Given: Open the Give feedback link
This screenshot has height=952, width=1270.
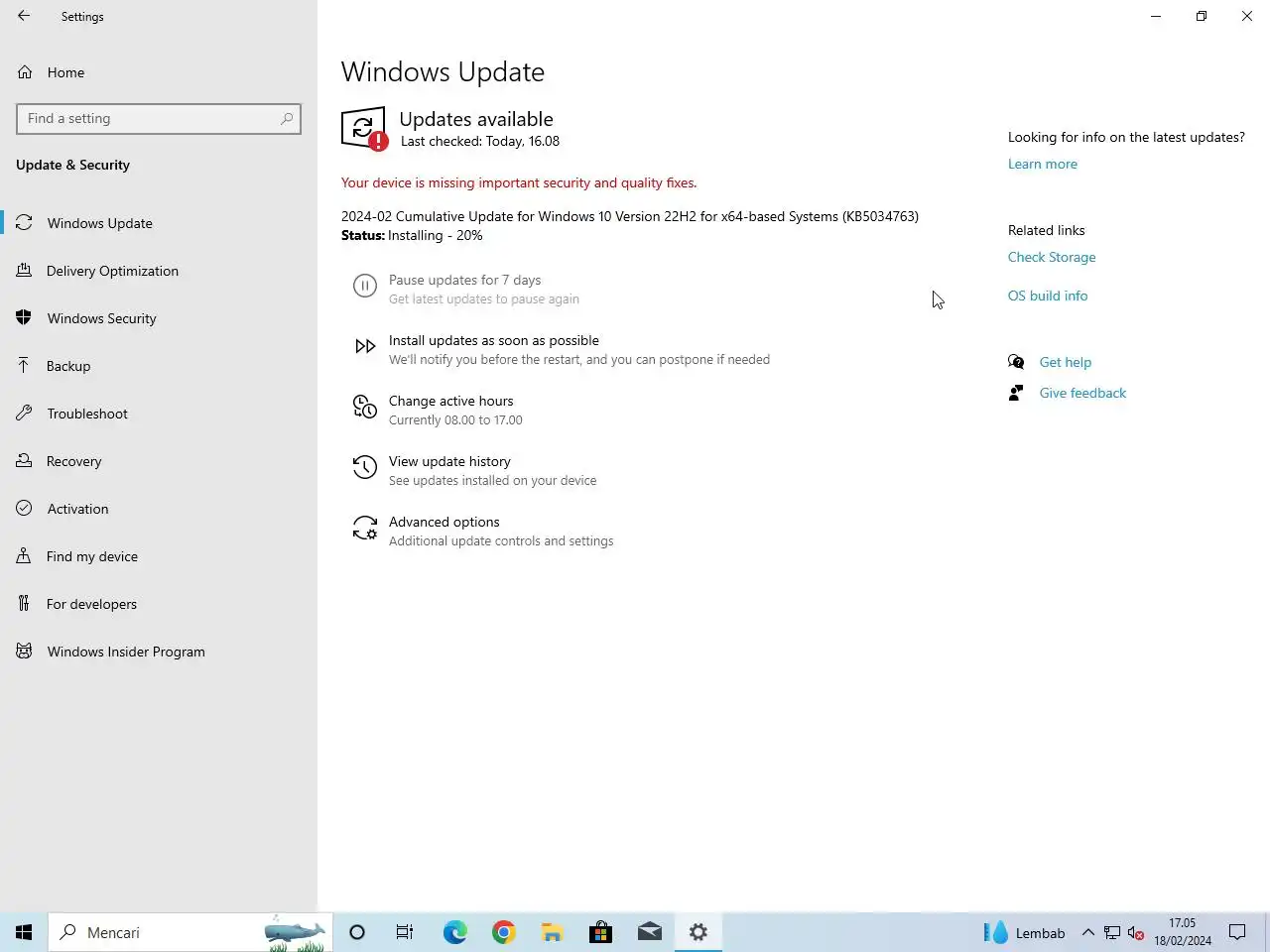Looking at the screenshot, I should [1082, 394].
